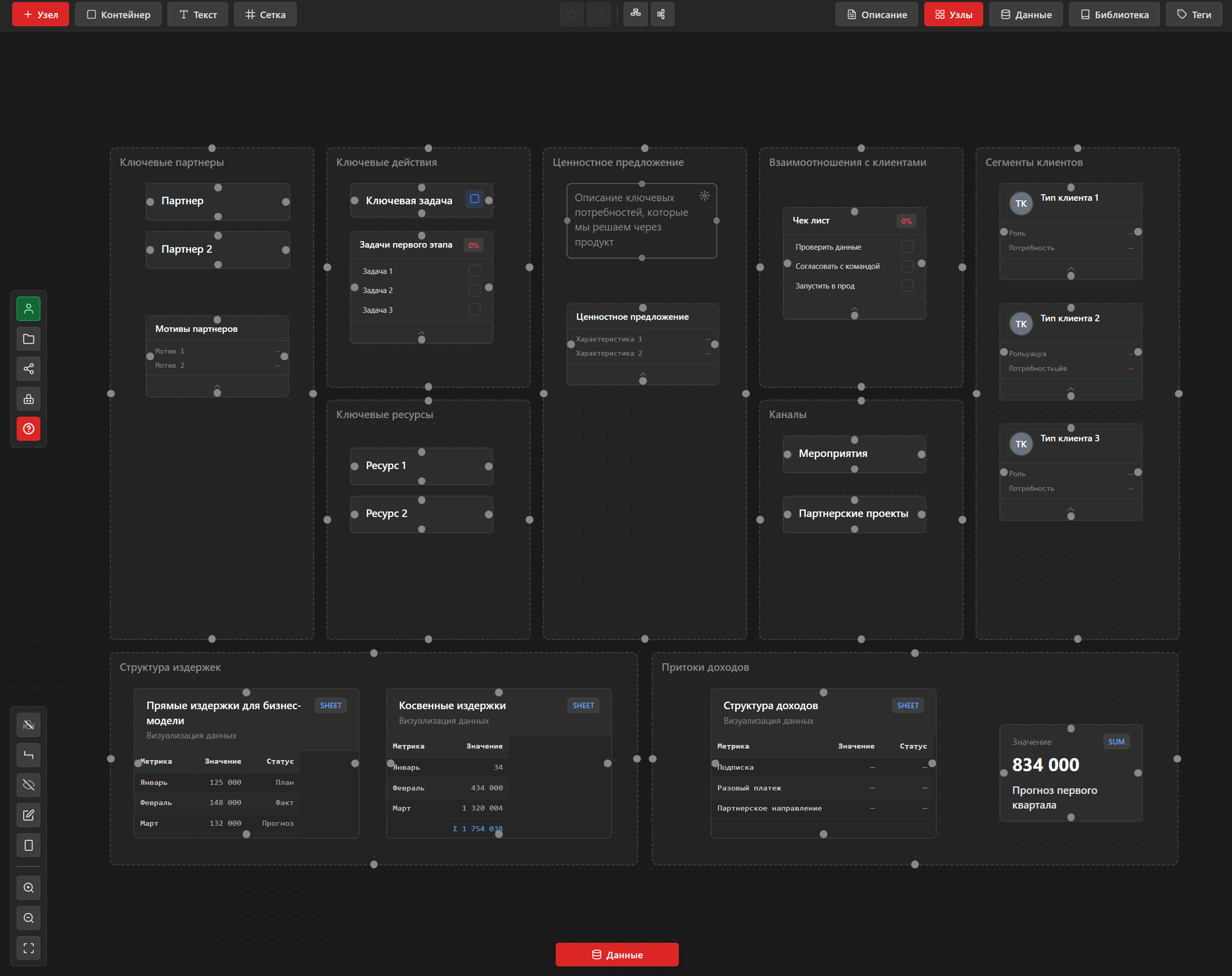
Task: Click the TK avatar of Тип клиента 1
Action: 1021,203
